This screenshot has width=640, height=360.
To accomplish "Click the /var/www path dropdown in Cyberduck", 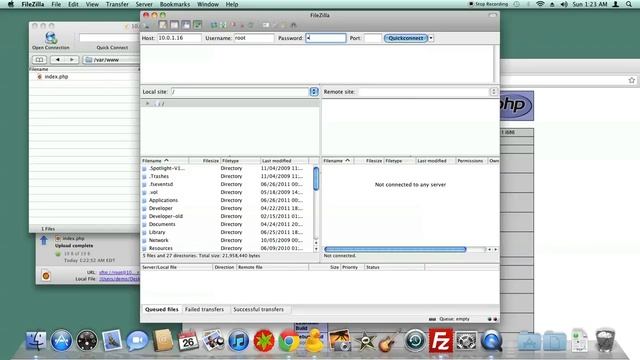I will click(111, 60).
